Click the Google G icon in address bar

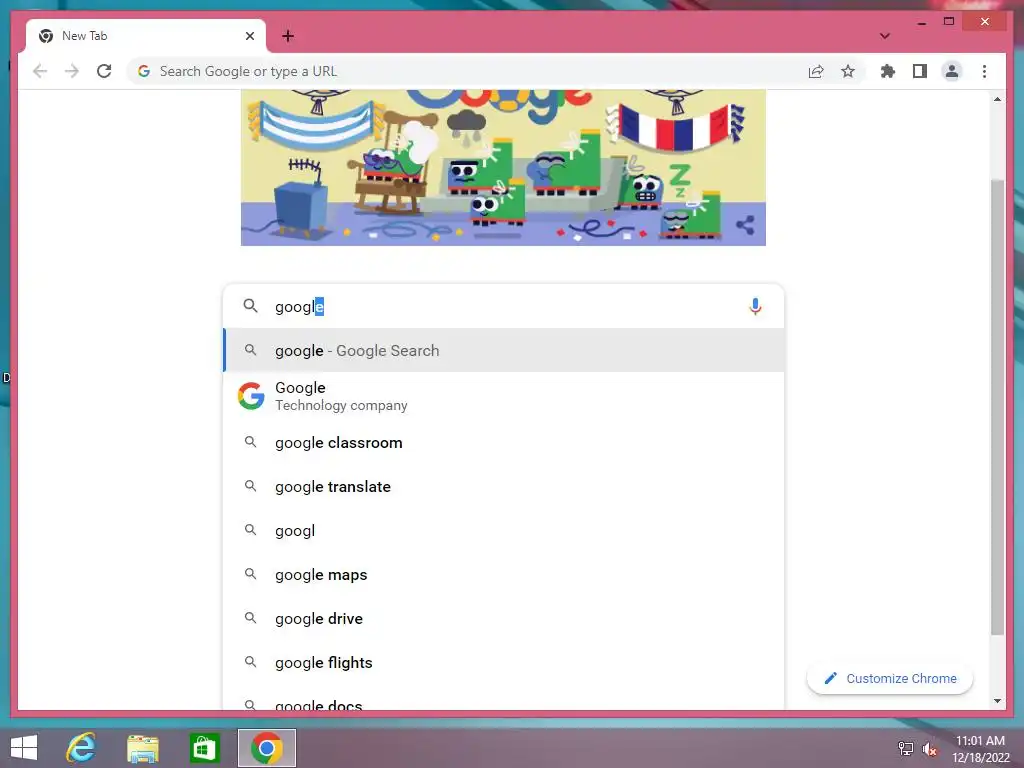pos(144,71)
